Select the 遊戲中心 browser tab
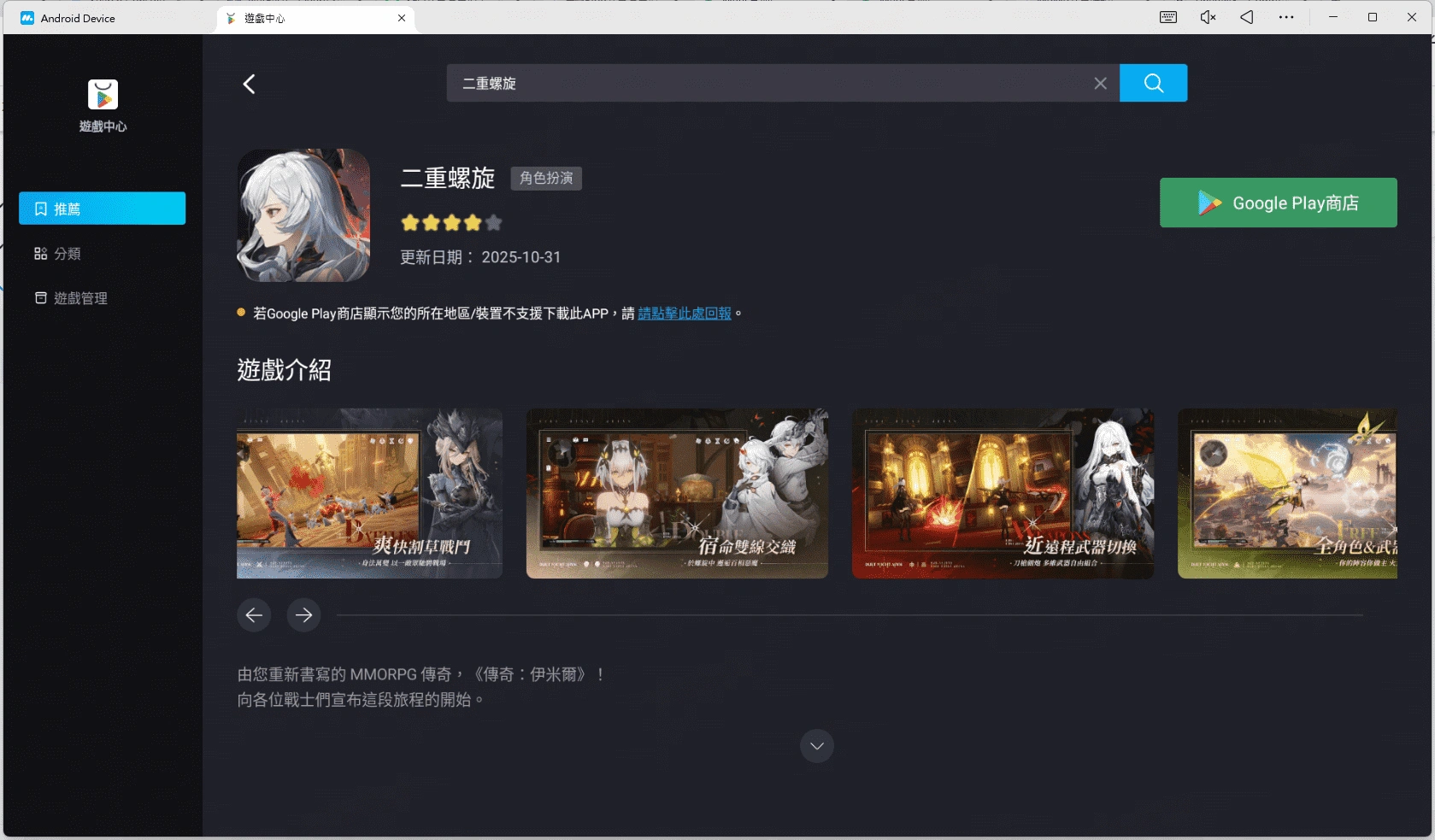The image size is (1435, 840). click(x=265, y=17)
